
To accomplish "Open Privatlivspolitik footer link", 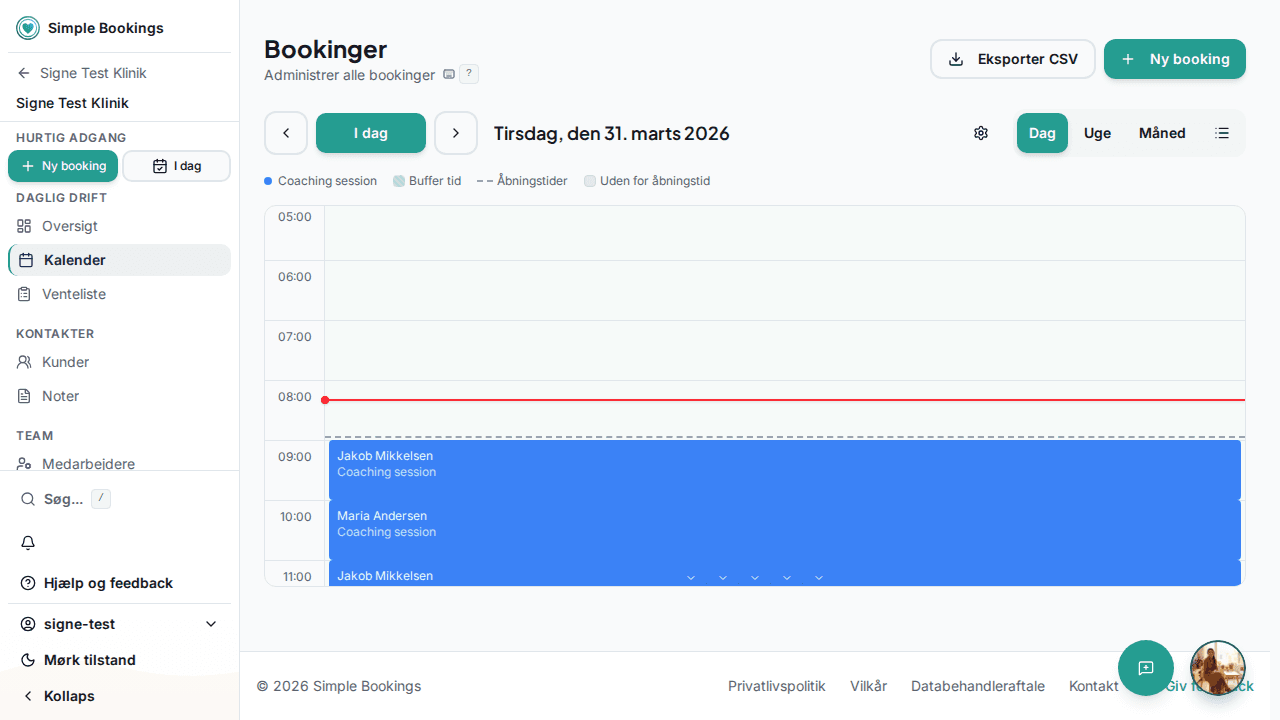I will (777, 686).
